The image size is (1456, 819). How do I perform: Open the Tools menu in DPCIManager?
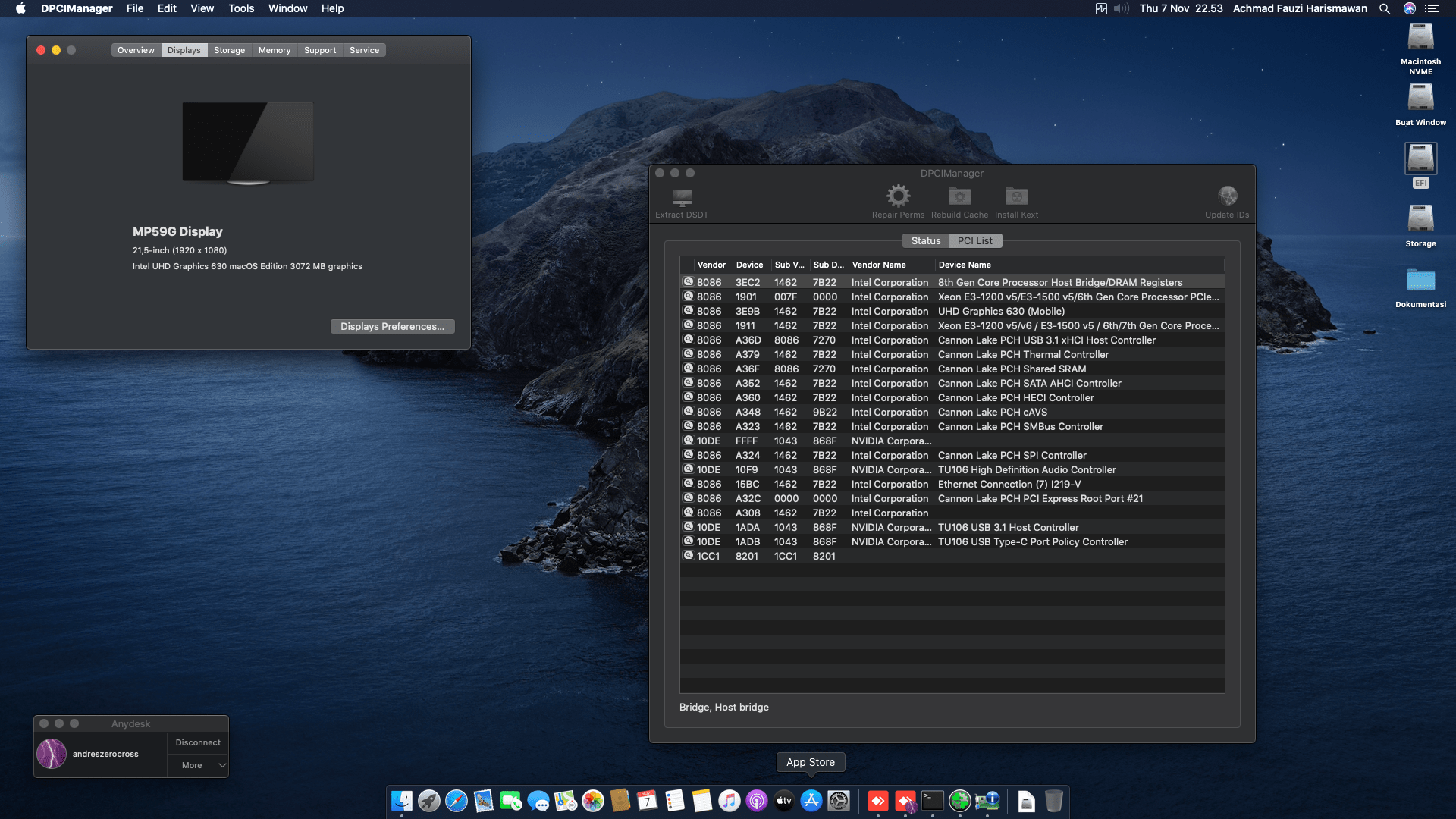tap(240, 8)
